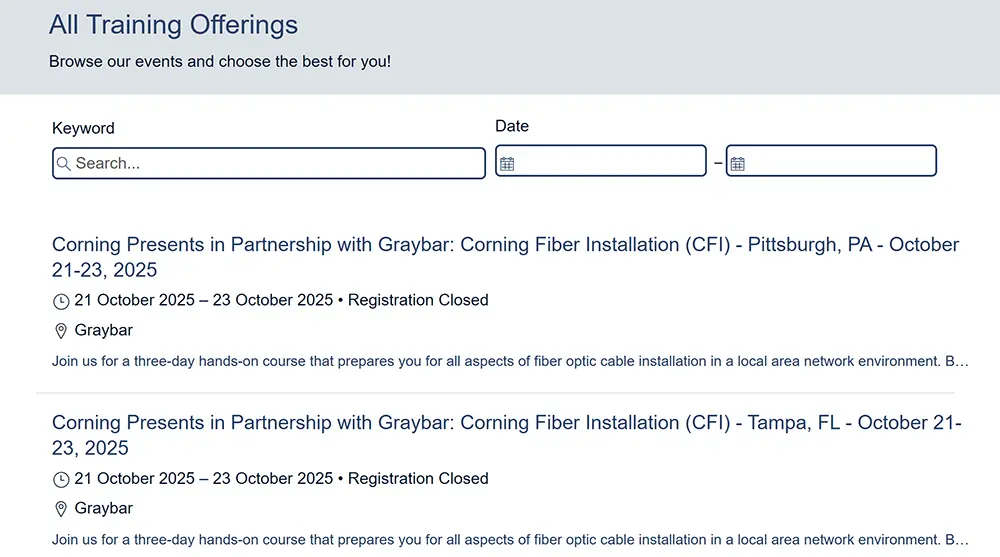Click the start date calendar icon

[507, 164]
